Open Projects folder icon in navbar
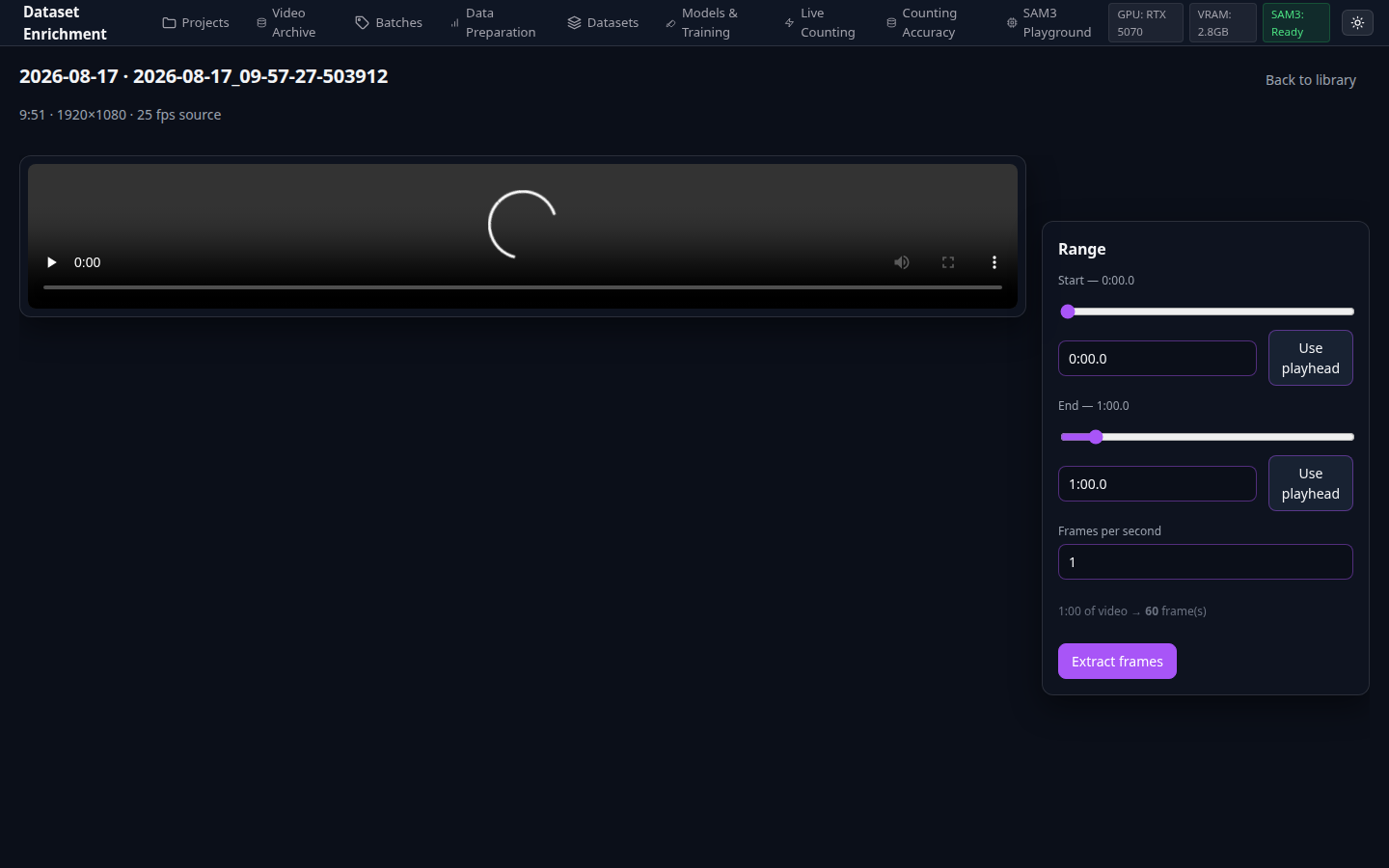The height and width of the screenshot is (868, 1389). [169, 22]
